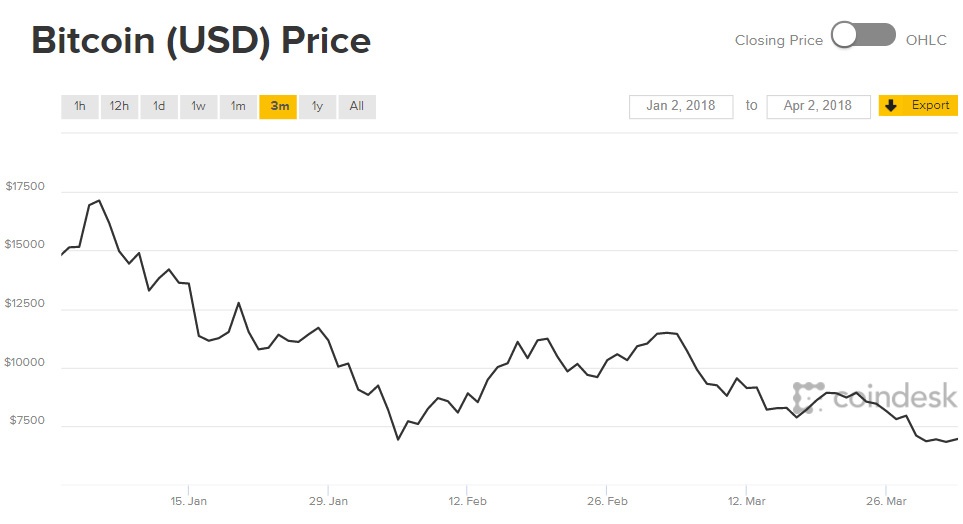Image resolution: width=963 pixels, height=524 pixels.
Task: Select the 1h time range
Action: [80, 106]
